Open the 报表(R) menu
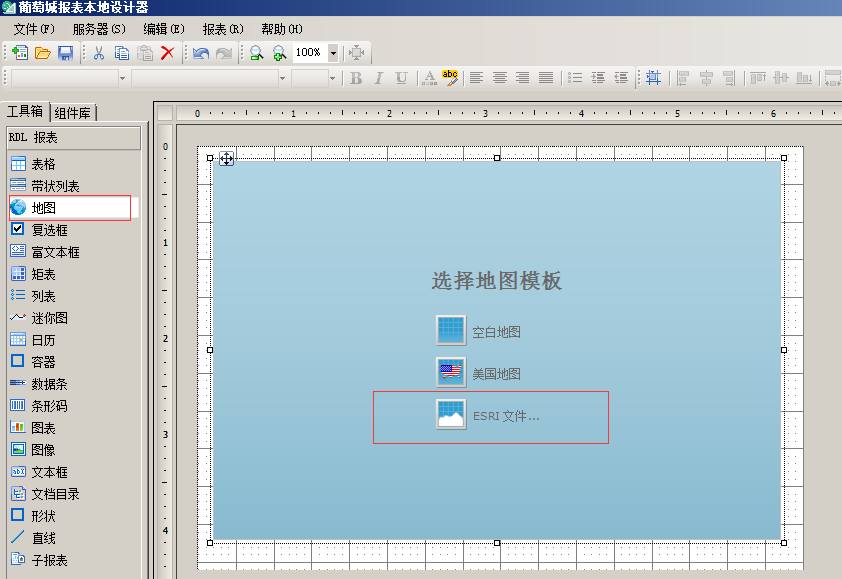Viewport: 842px width, 579px height. pyautogui.click(x=222, y=29)
